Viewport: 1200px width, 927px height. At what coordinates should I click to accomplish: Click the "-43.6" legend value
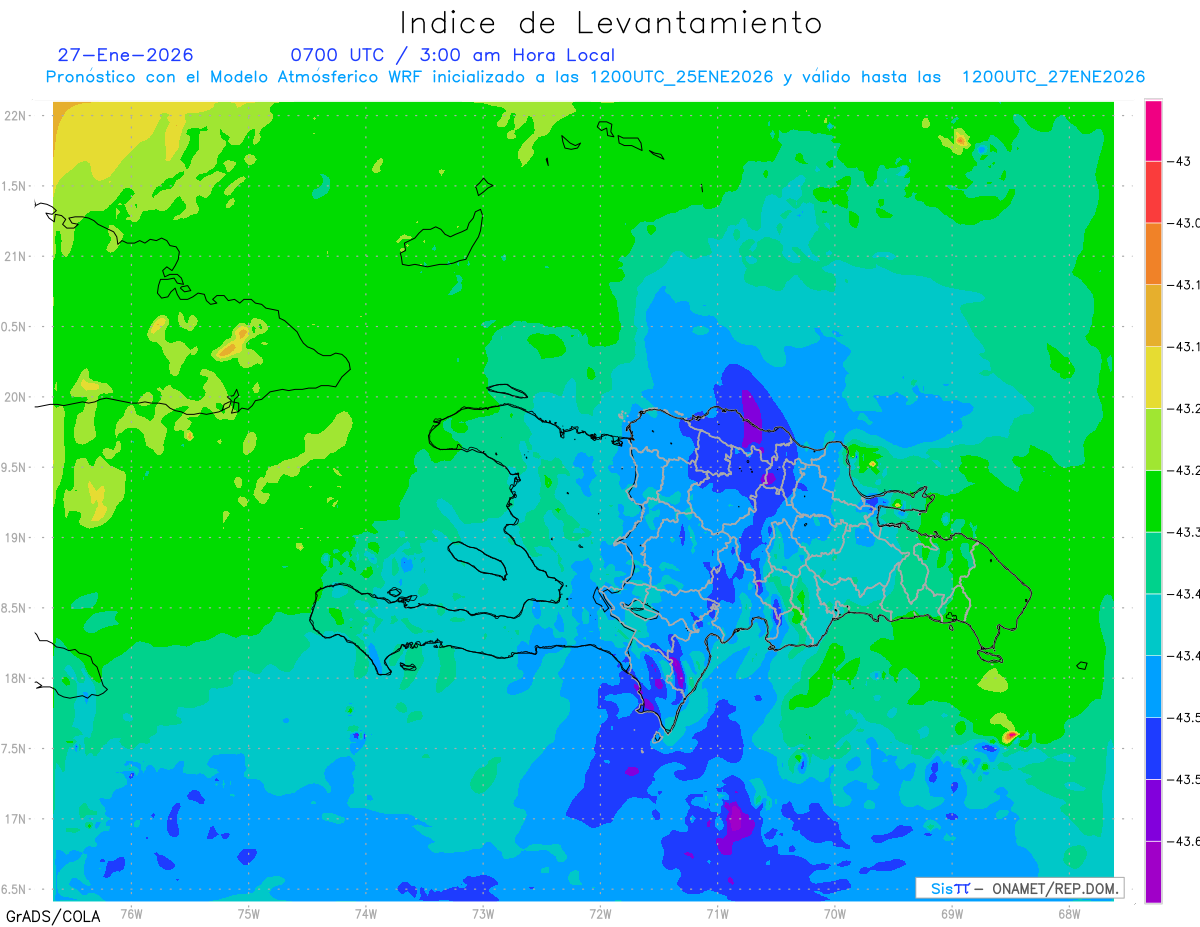tap(1183, 840)
